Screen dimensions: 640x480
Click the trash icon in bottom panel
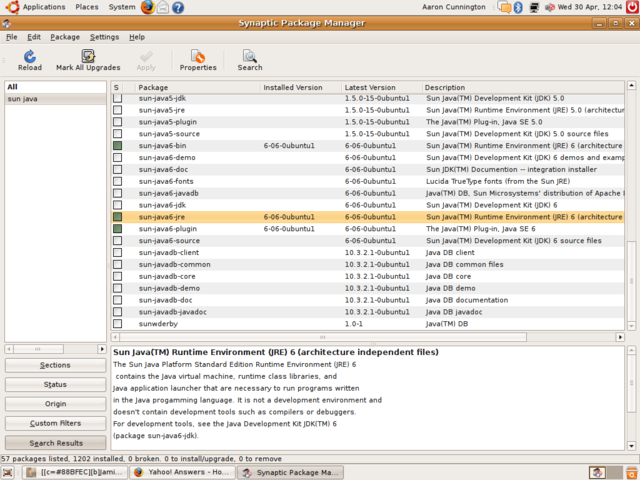coord(632,472)
